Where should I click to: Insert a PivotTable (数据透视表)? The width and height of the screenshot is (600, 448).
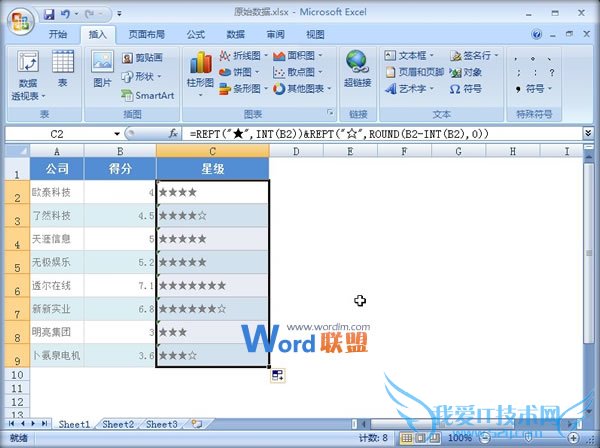pyautogui.click(x=28, y=75)
